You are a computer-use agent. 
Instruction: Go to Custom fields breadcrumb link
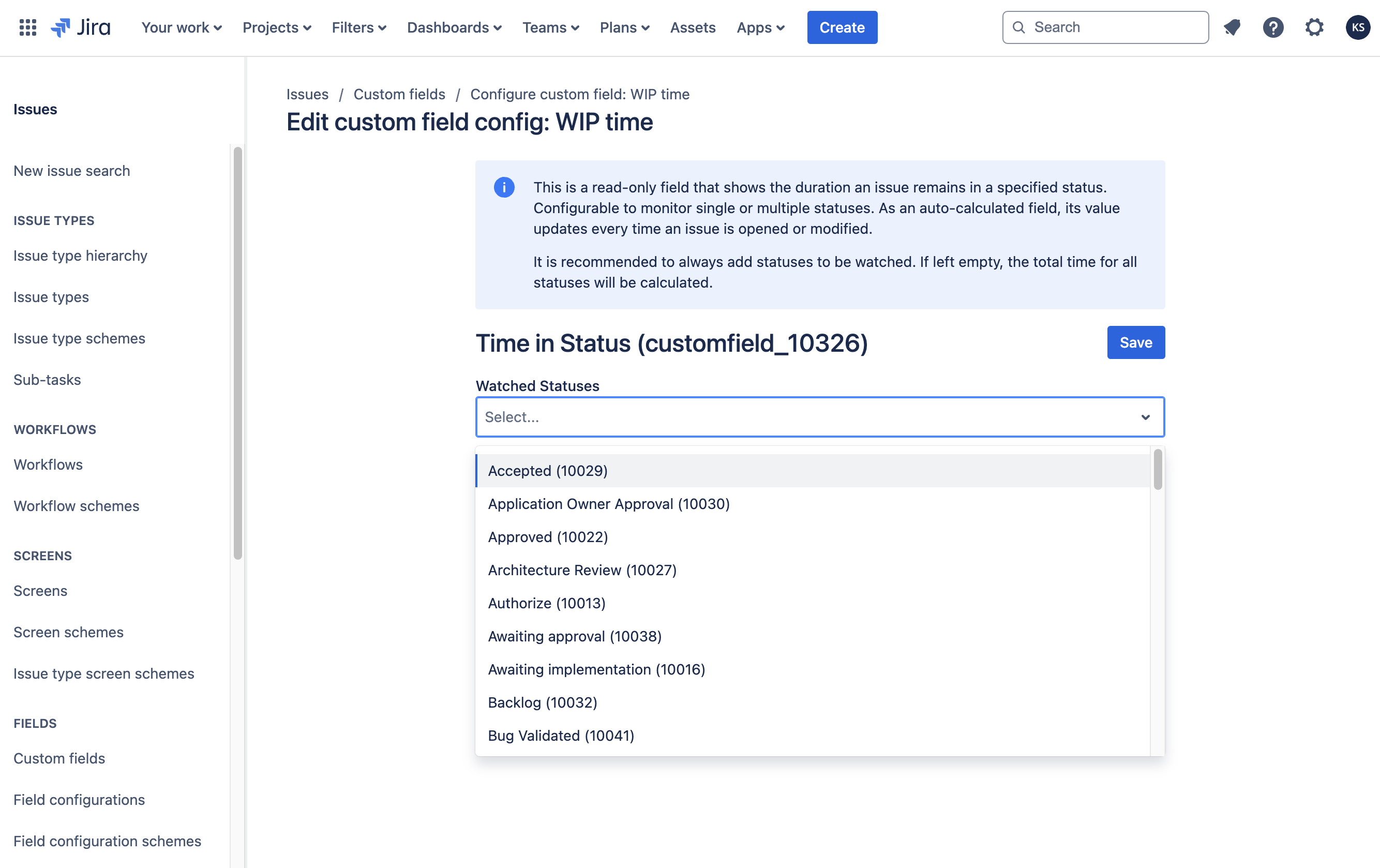point(399,94)
